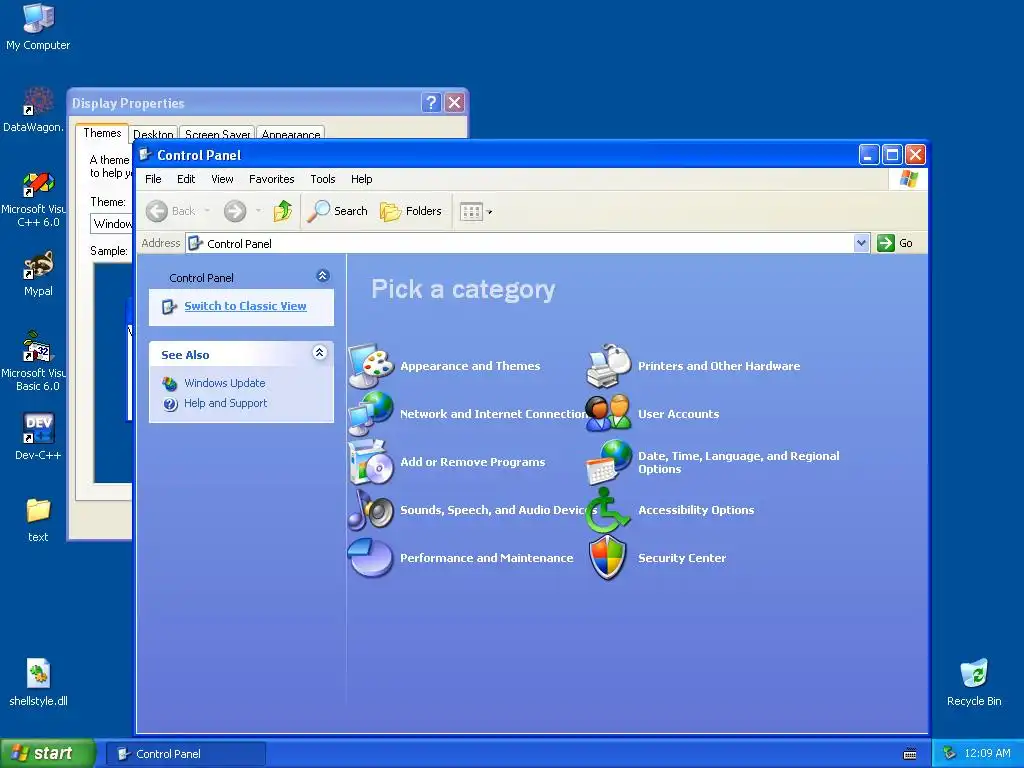Click the 12:09 AM taskbar clock

click(x=987, y=754)
